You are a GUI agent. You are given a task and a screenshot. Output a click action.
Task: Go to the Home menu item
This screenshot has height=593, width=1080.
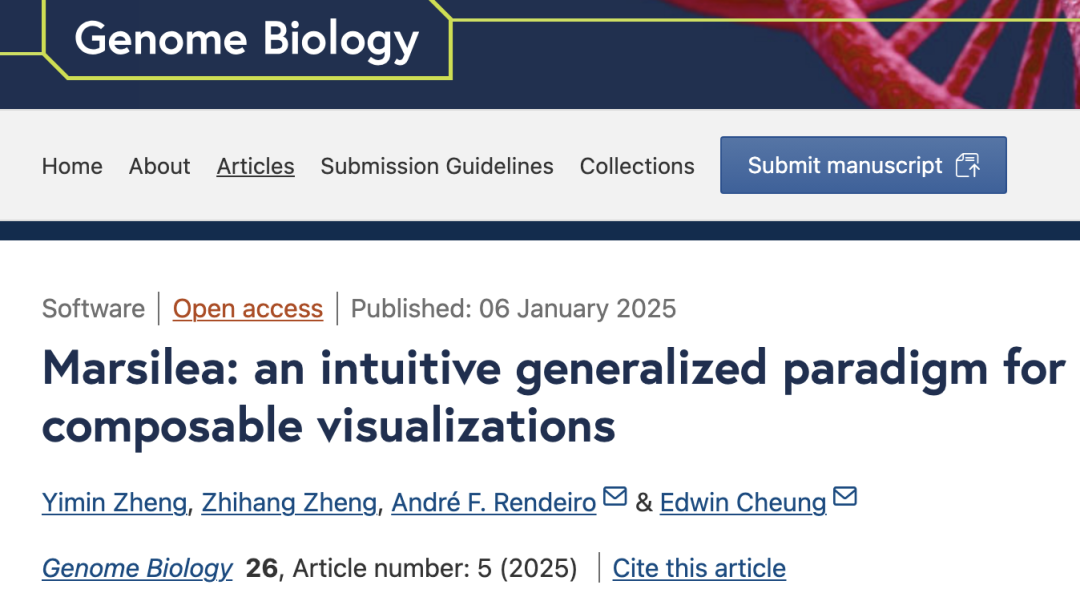tap(72, 166)
